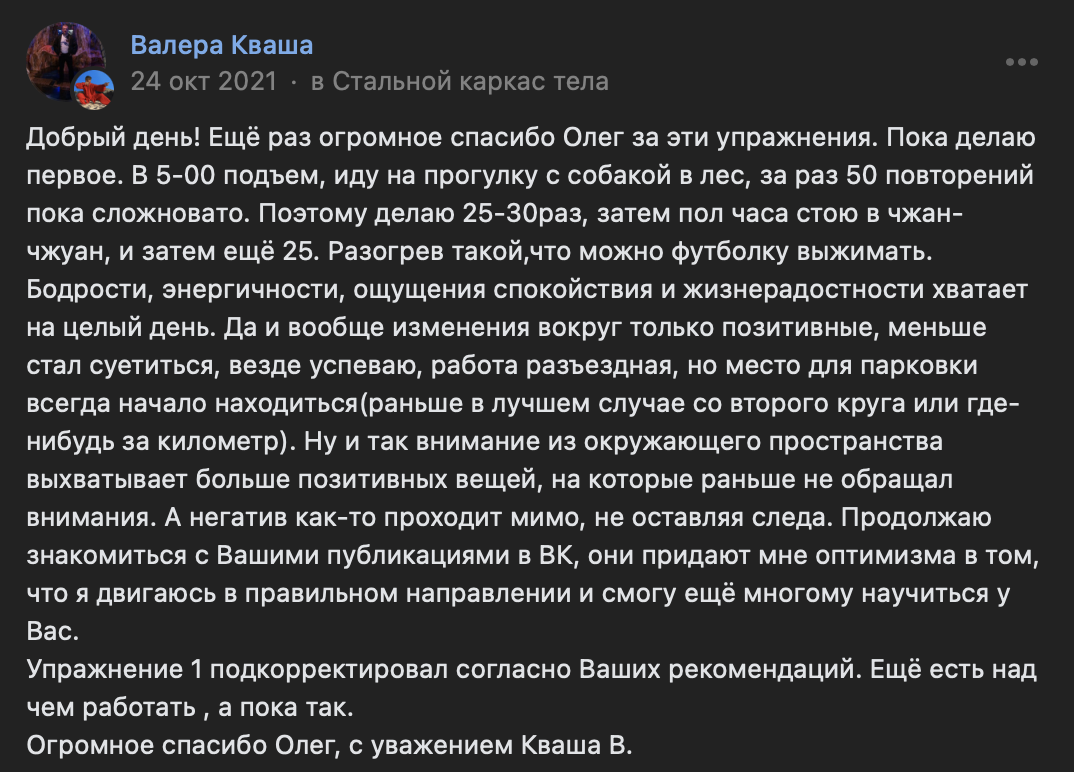Screen dimensions: 1074x772
Task: Click the small group avatar badge
Action: click(x=95, y=89)
